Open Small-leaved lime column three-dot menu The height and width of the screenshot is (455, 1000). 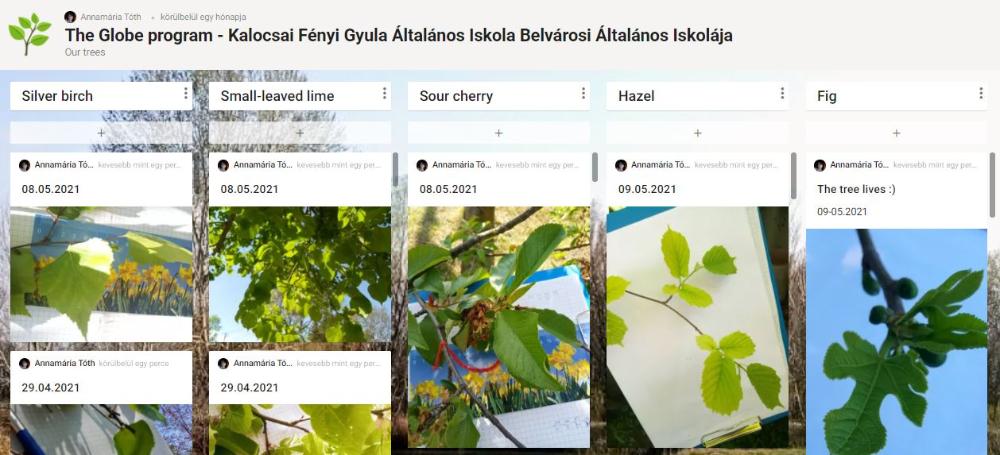click(385, 94)
